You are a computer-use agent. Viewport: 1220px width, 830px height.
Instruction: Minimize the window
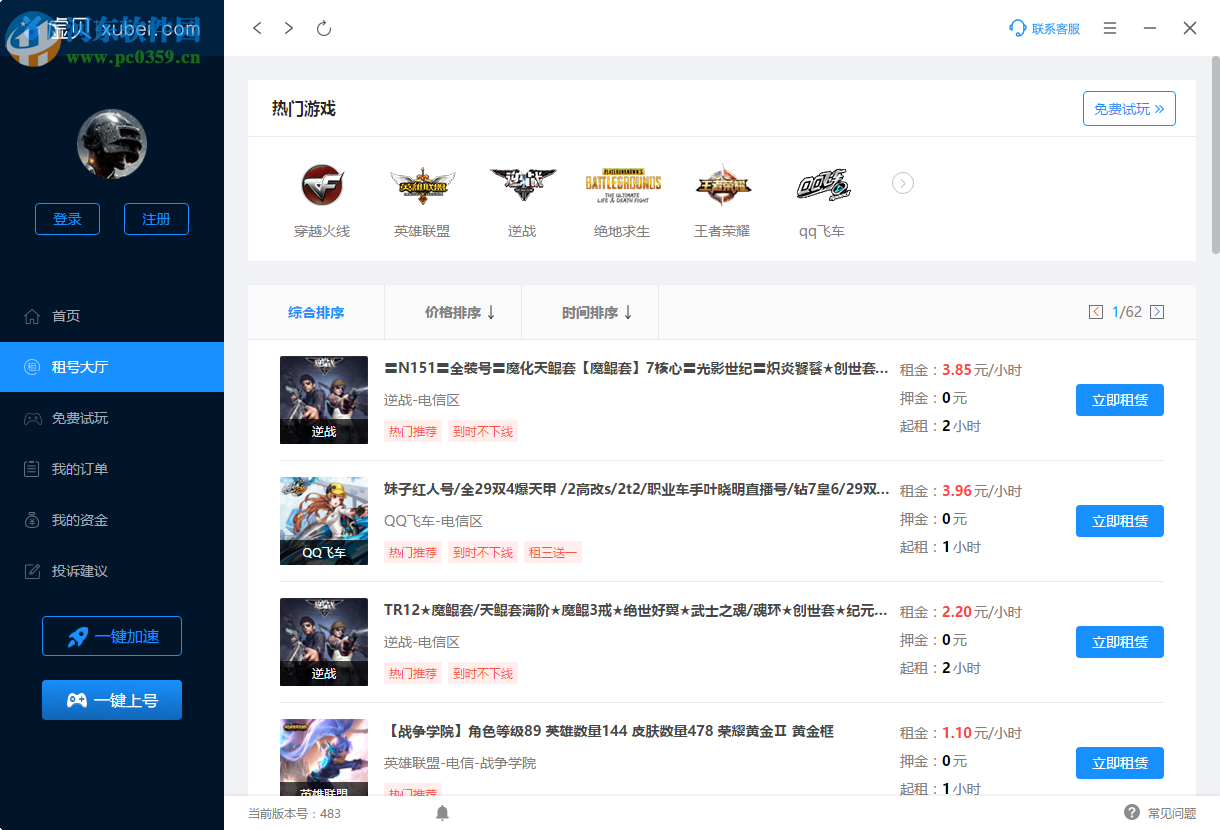[x=1150, y=29]
